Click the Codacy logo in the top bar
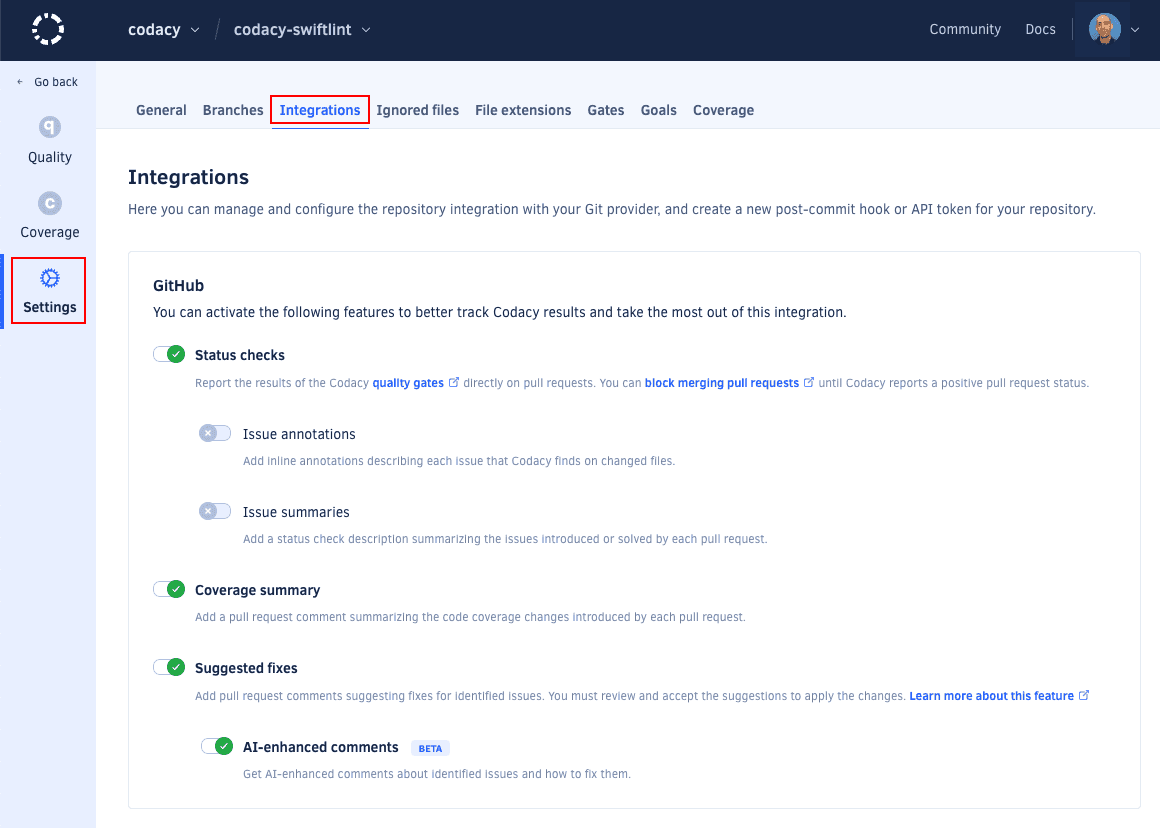The height and width of the screenshot is (828, 1160). [x=47, y=29]
